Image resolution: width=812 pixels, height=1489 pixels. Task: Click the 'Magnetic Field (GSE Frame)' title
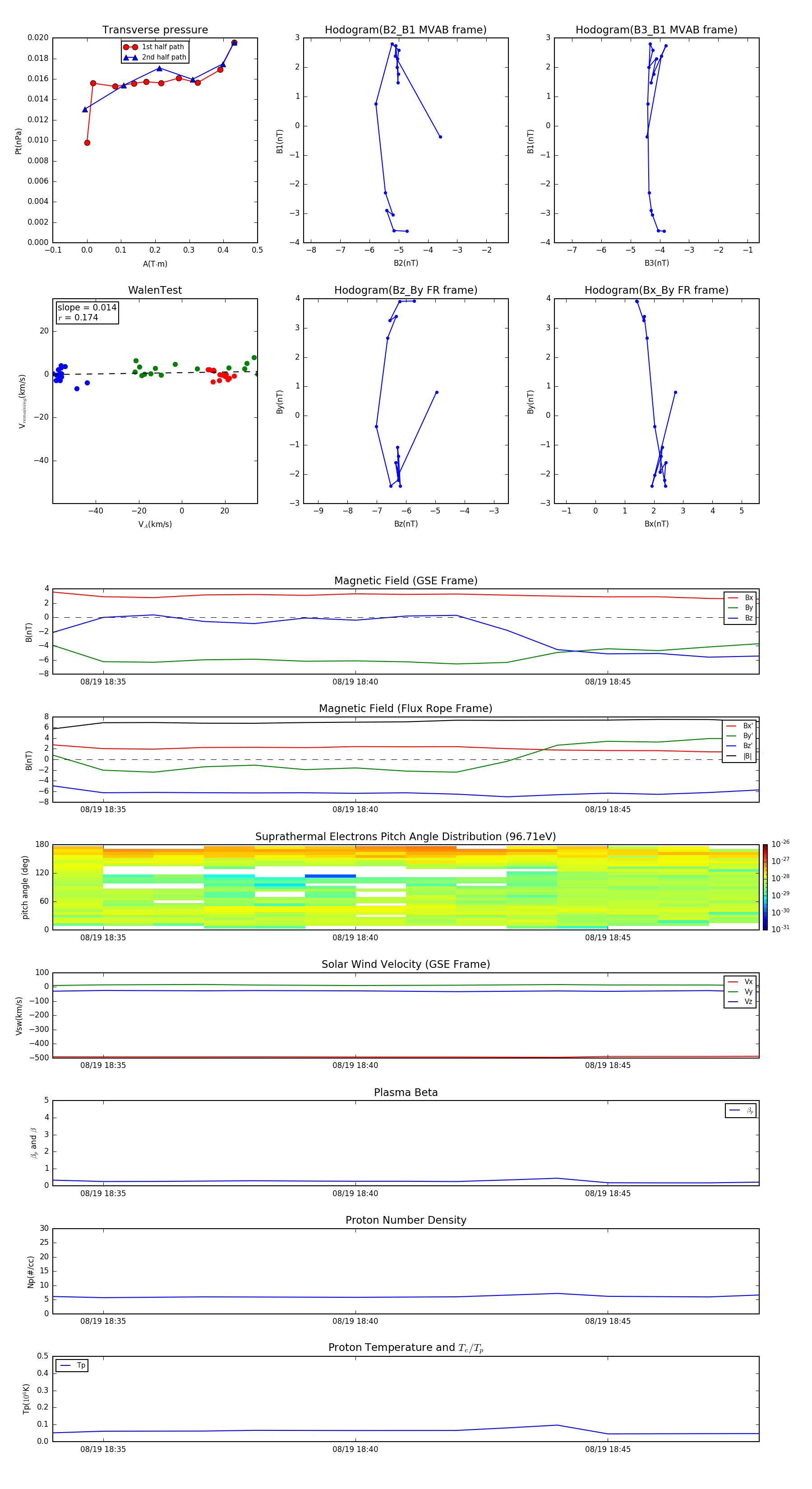(x=406, y=581)
